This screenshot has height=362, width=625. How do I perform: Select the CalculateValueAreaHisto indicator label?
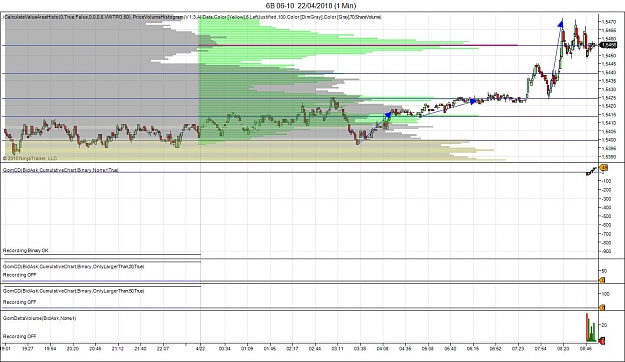(67, 17)
